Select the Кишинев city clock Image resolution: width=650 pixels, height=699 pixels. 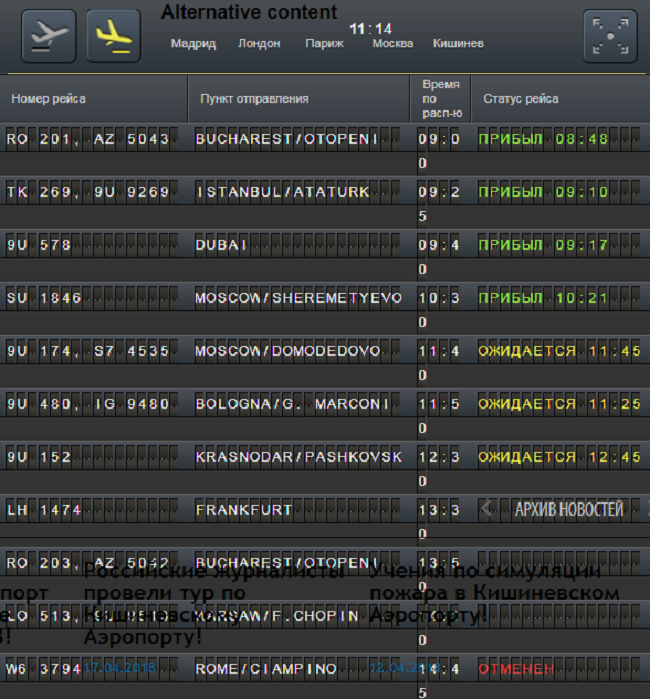click(458, 43)
